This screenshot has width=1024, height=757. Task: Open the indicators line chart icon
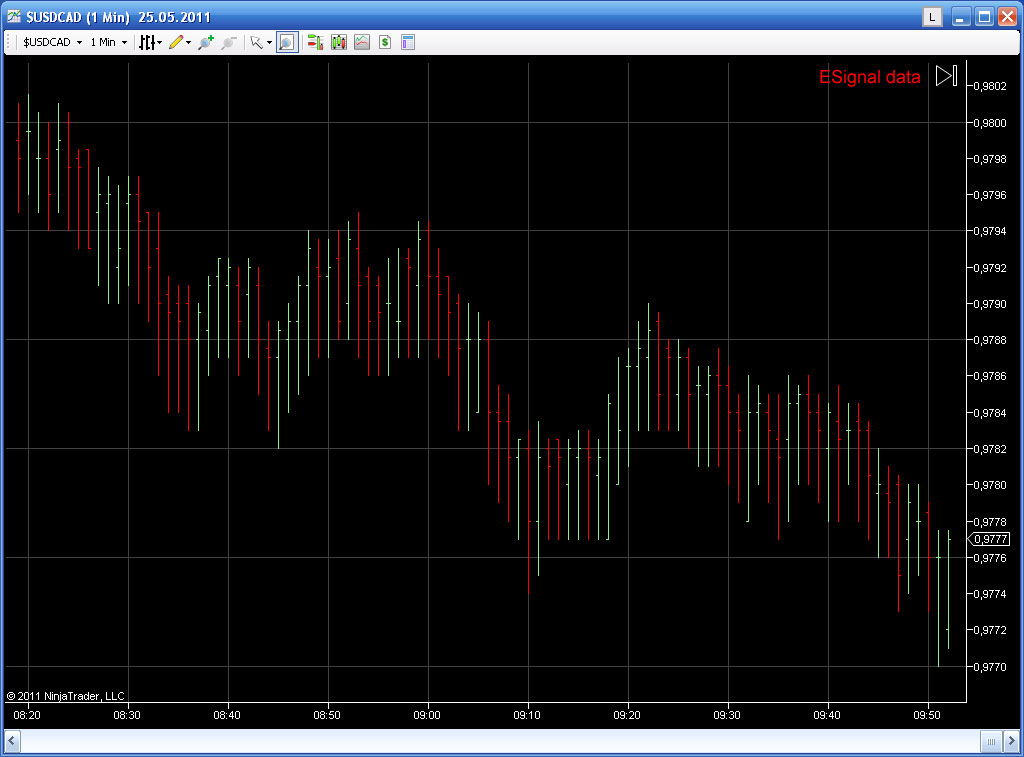362,42
